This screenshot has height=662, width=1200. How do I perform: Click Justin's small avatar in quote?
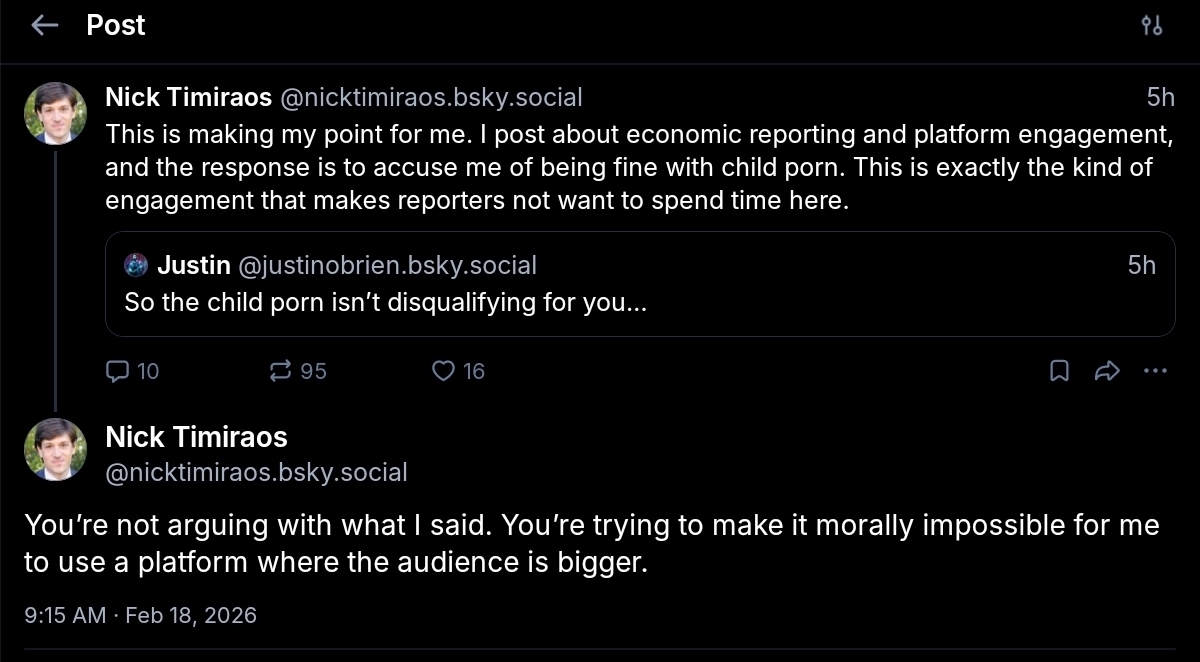(x=136, y=265)
